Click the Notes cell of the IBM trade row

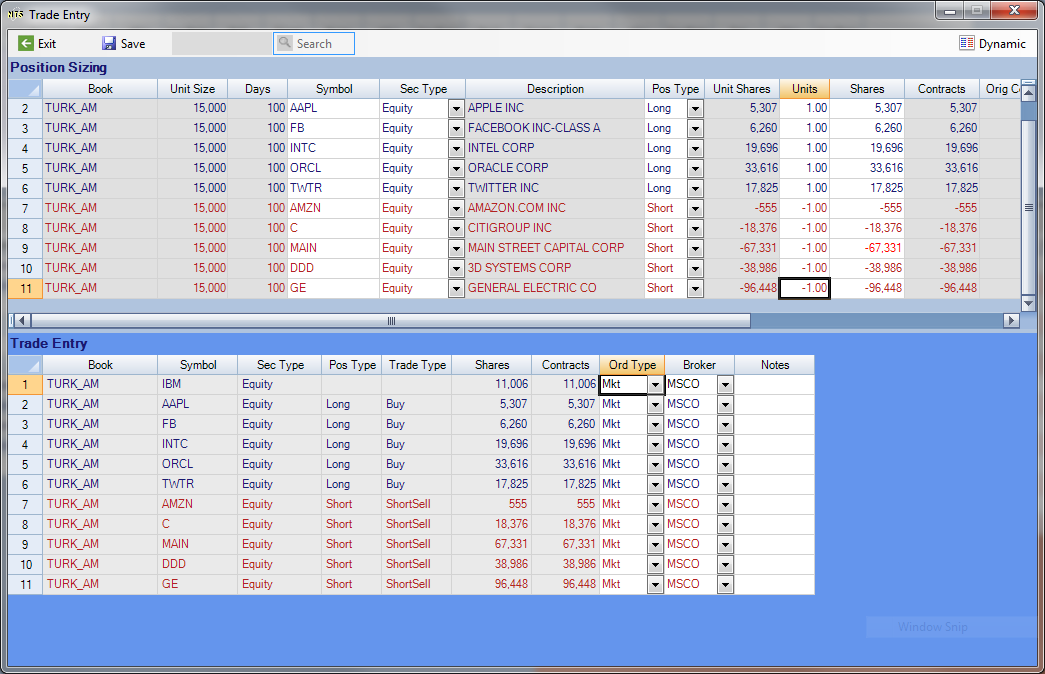(x=774, y=384)
